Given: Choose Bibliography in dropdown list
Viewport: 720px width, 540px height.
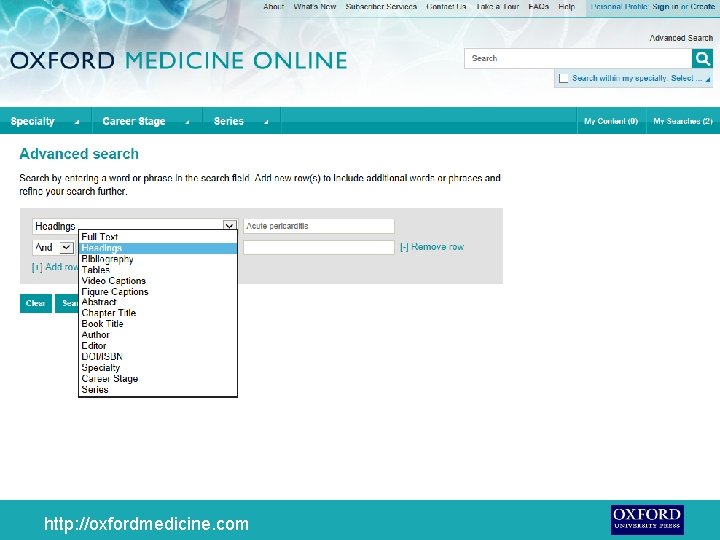Looking at the screenshot, I should tap(158, 259).
